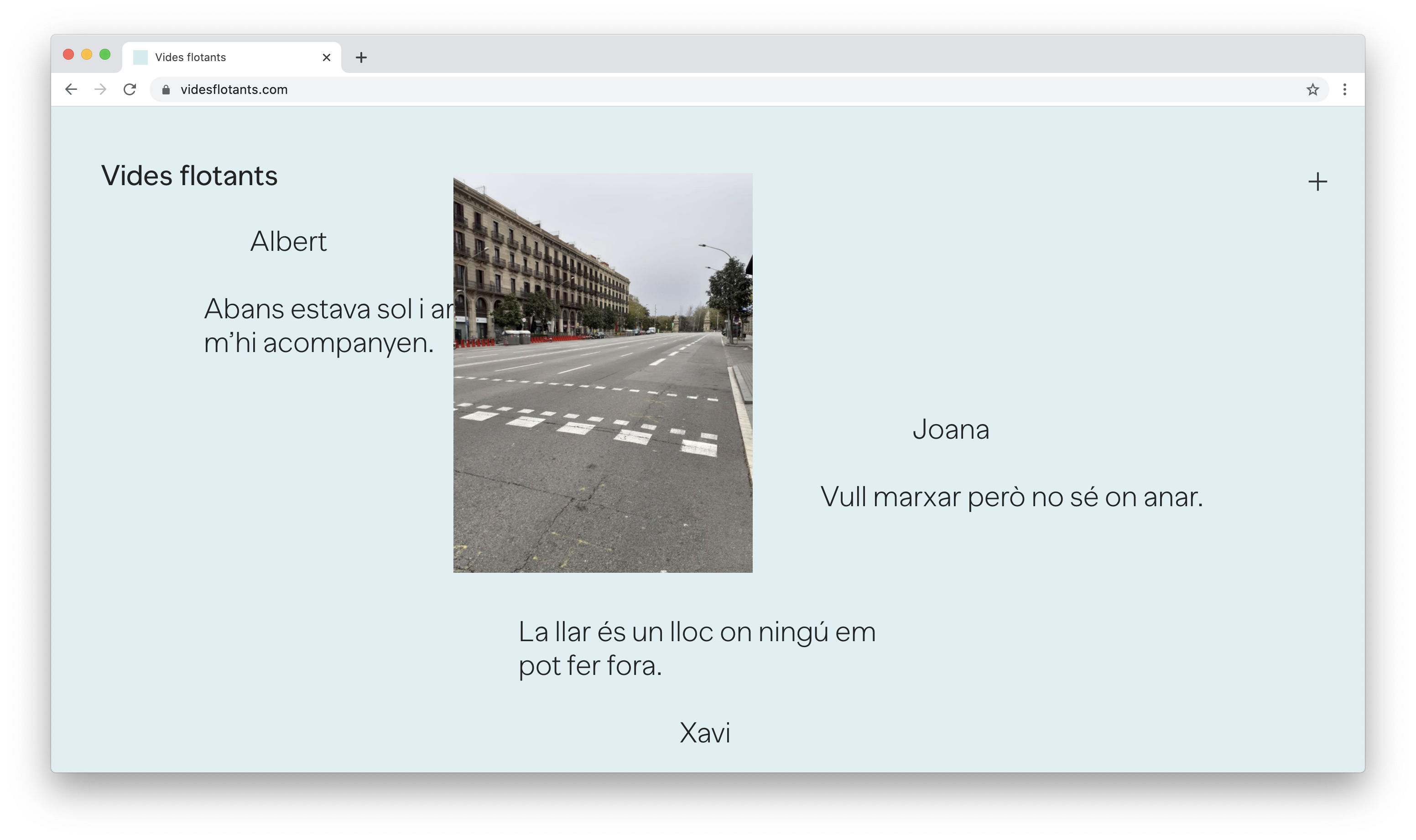The image size is (1416, 840).
Task: Click the plus icon on the page
Action: pyautogui.click(x=1317, y=181)
